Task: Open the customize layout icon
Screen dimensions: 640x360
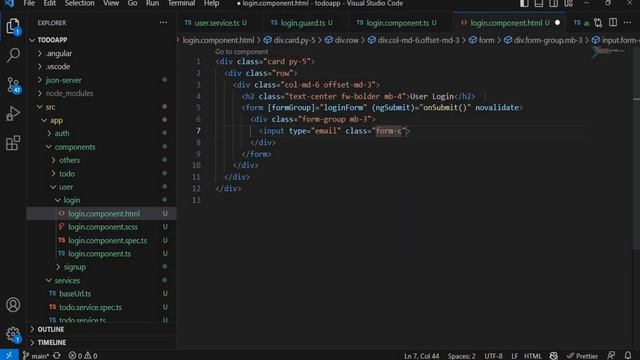Action: [x=568, y=3]
